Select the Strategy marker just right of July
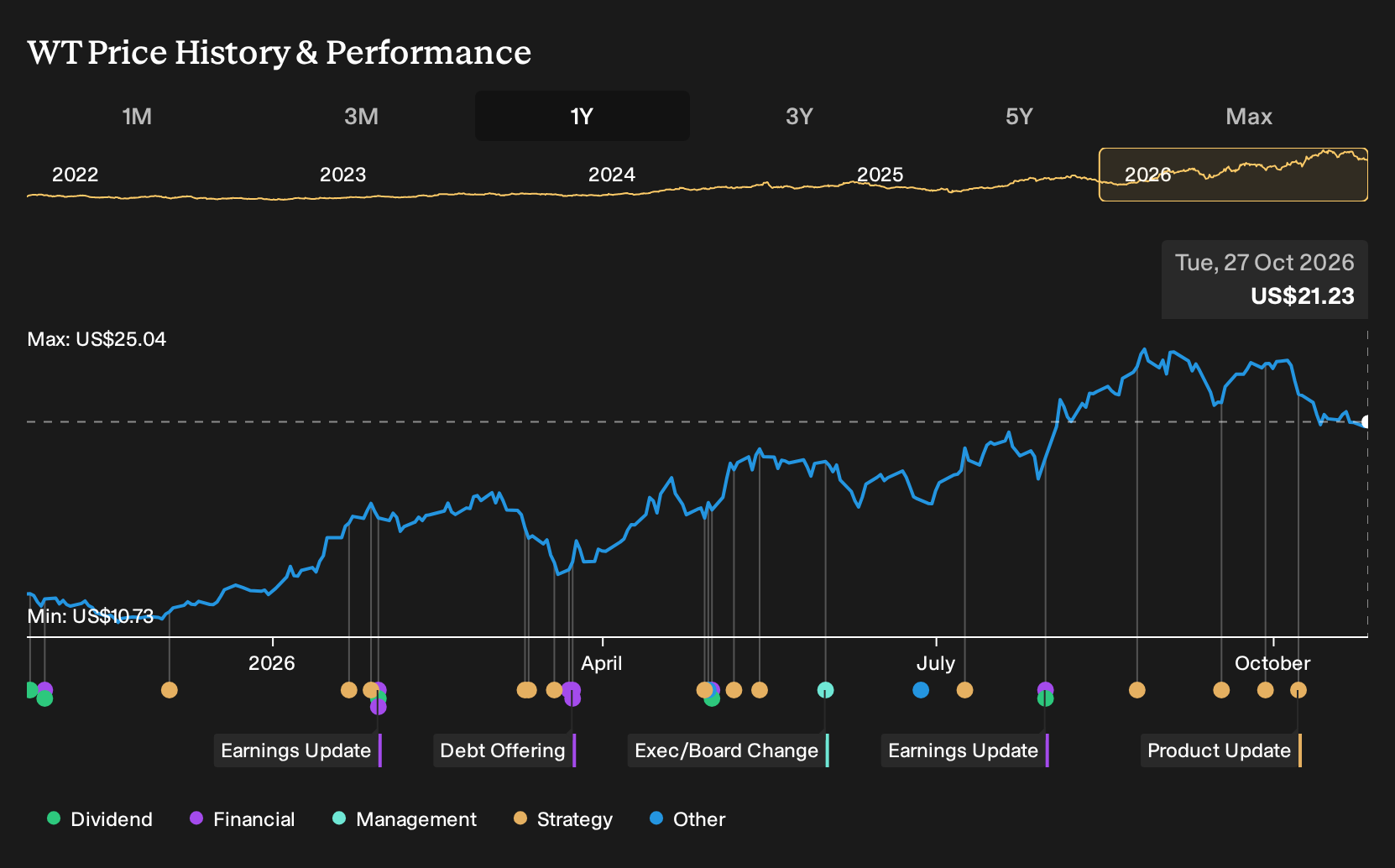The width and height of the screenshot is (1395, 868). tap(964, 690)
